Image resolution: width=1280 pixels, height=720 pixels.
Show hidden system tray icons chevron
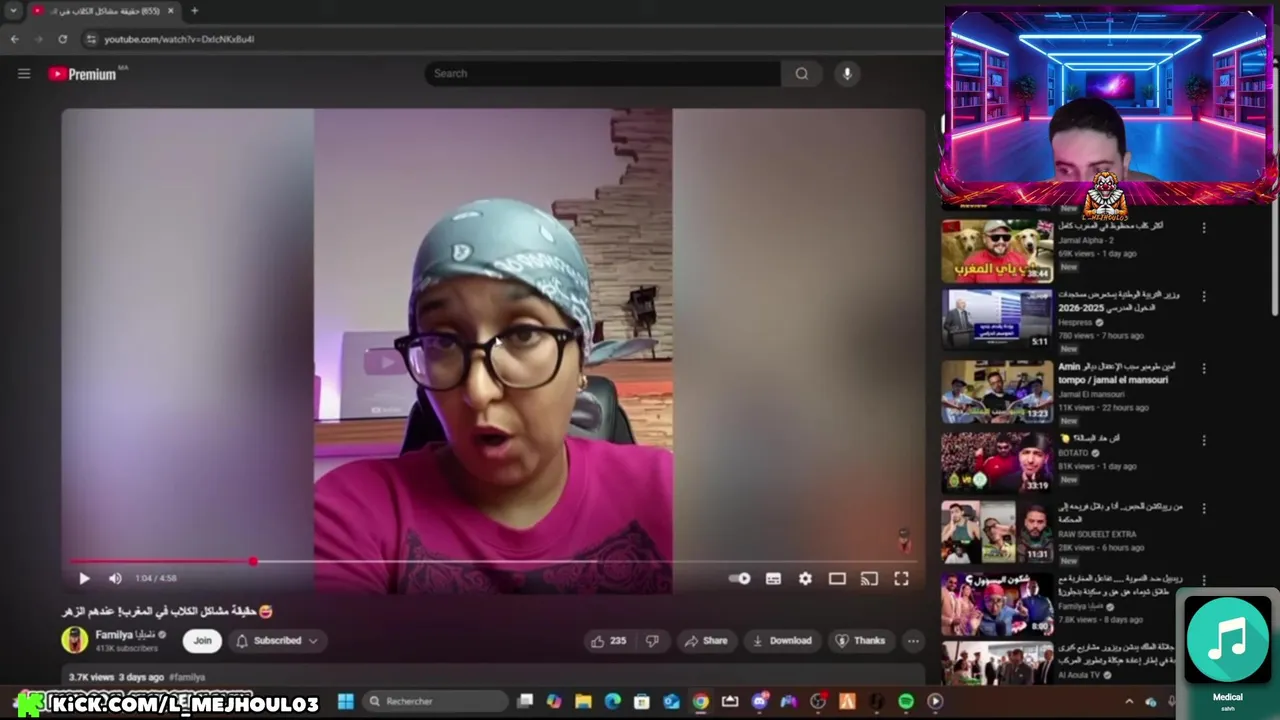(1129, 701)
